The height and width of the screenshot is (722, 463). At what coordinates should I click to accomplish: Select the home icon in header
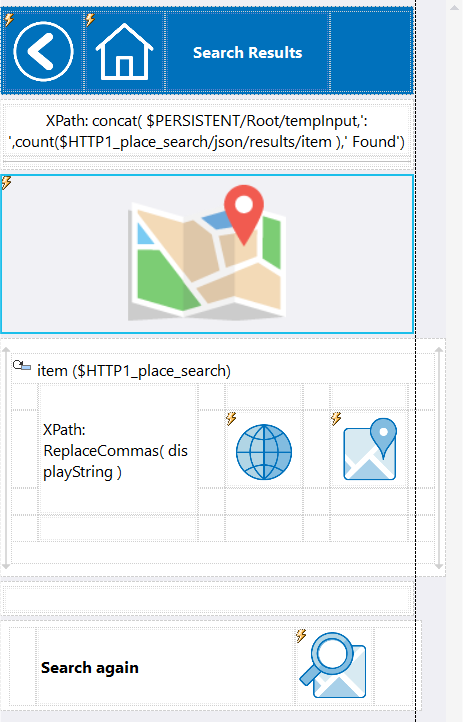point(124,52)
